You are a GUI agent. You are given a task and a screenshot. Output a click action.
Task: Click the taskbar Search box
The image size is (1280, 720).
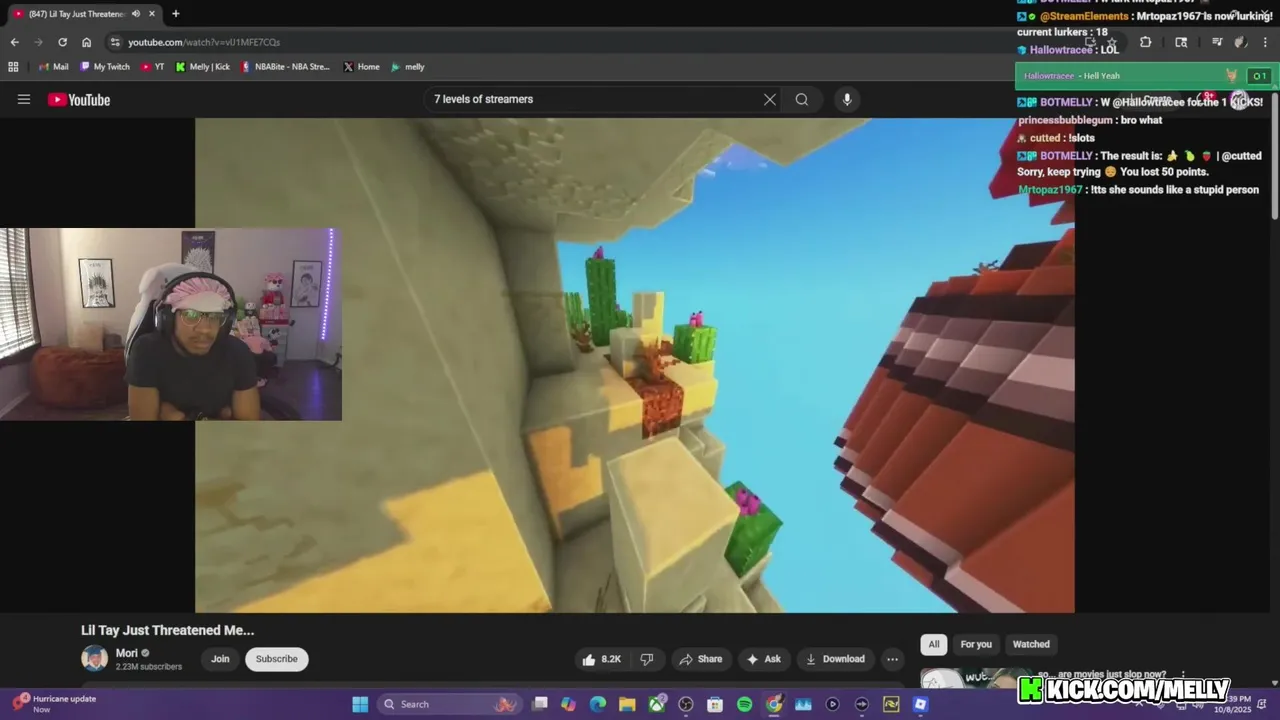(x=450, y=704)
